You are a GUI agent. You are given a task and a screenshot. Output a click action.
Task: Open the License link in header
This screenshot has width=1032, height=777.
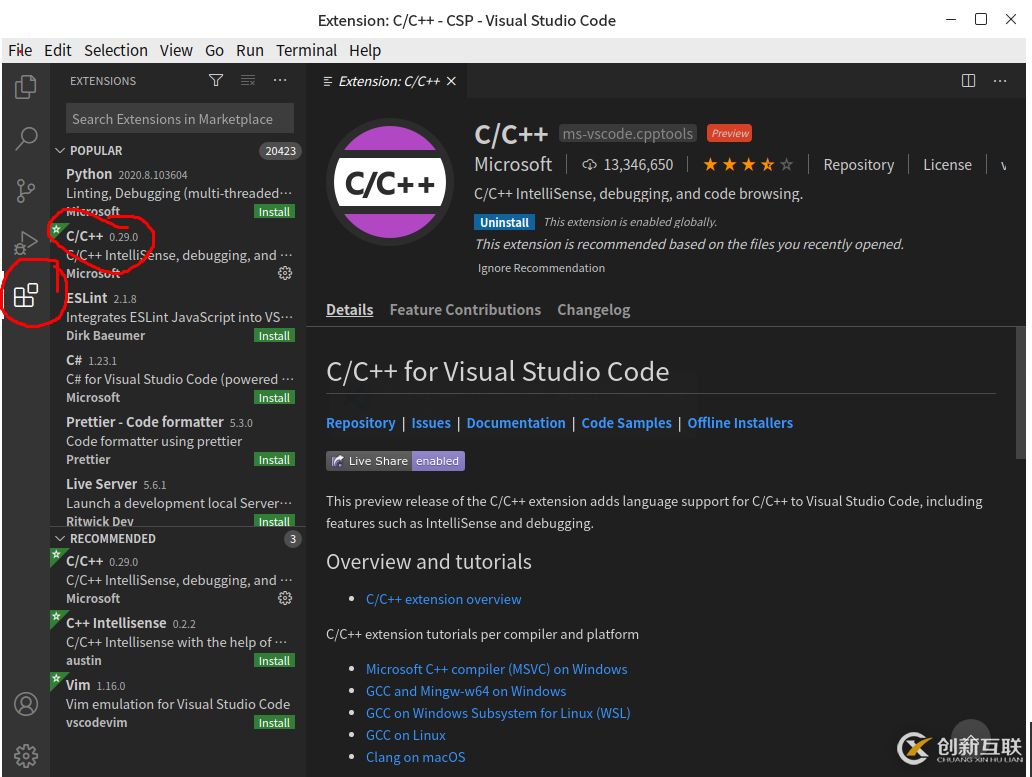pyautogui.click(x=947, y=164)
